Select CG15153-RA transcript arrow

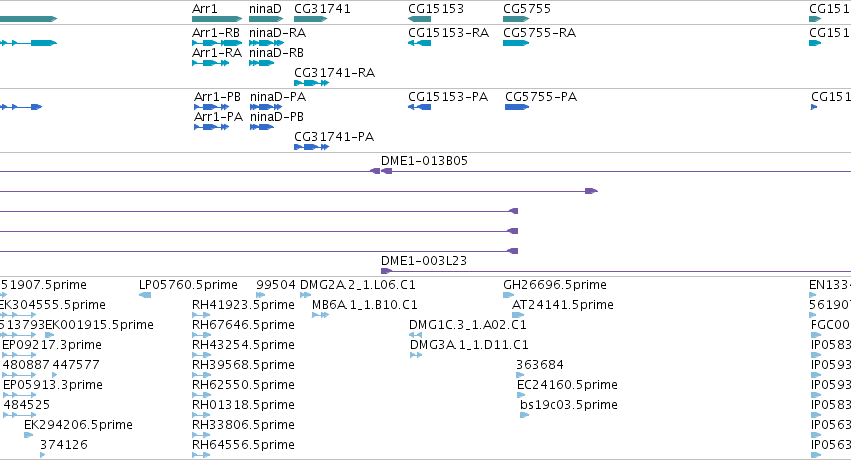(x=419, y=43)
